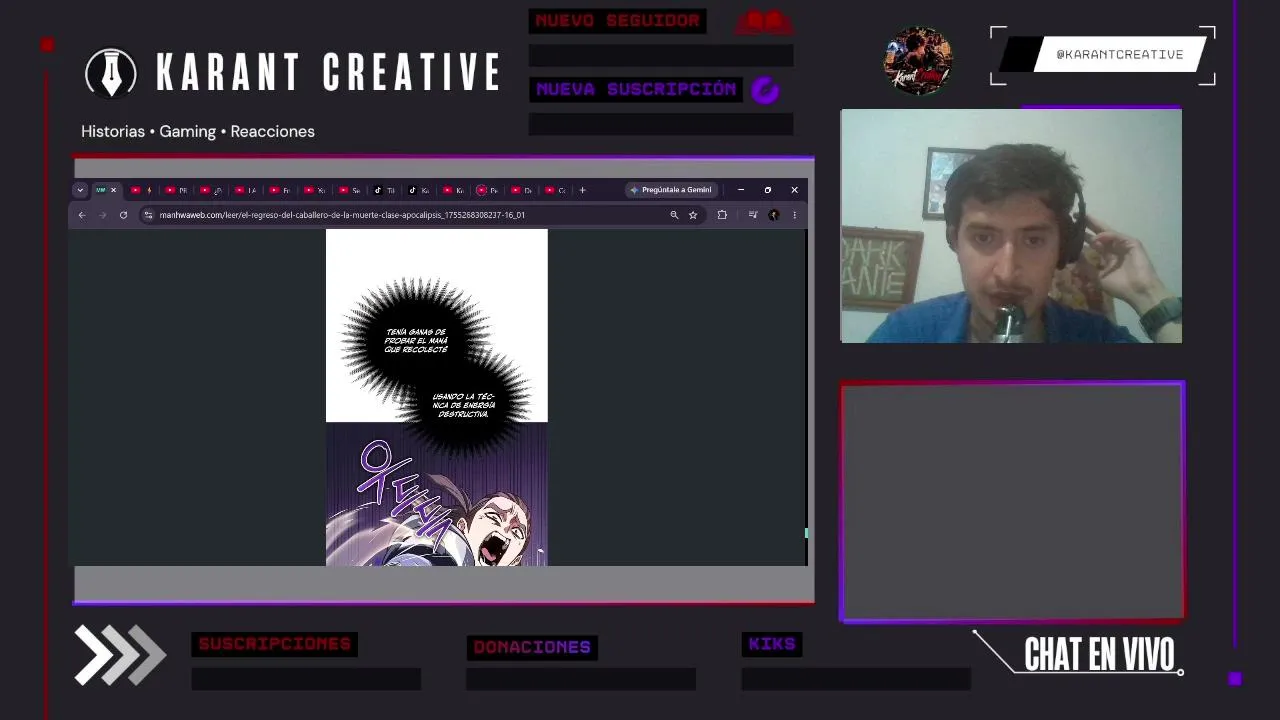Open the Chrome profile avatar
Viewport: 1280px width, 720px height.
coord(773,215)
